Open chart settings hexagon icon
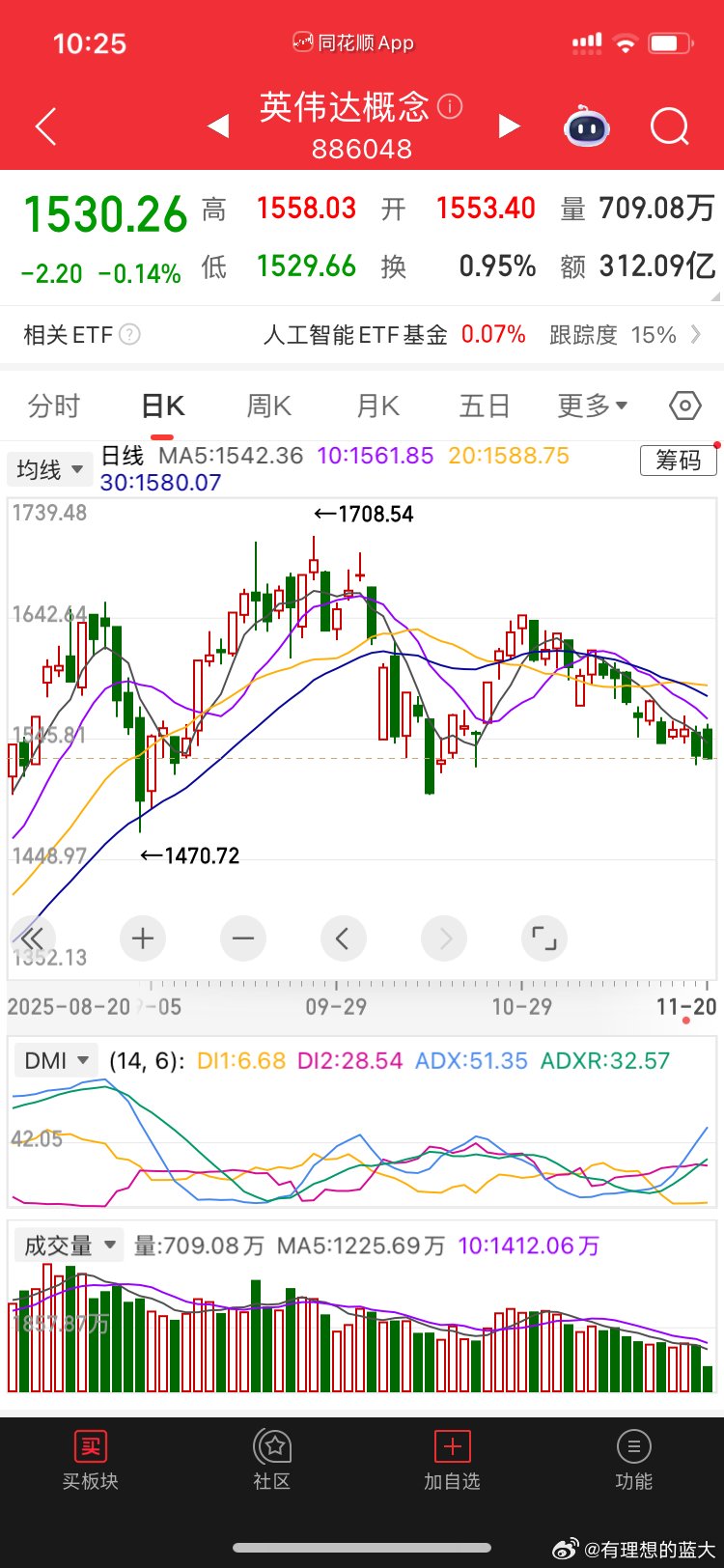This screenshot has height=1568, width=724. (684, 406)
